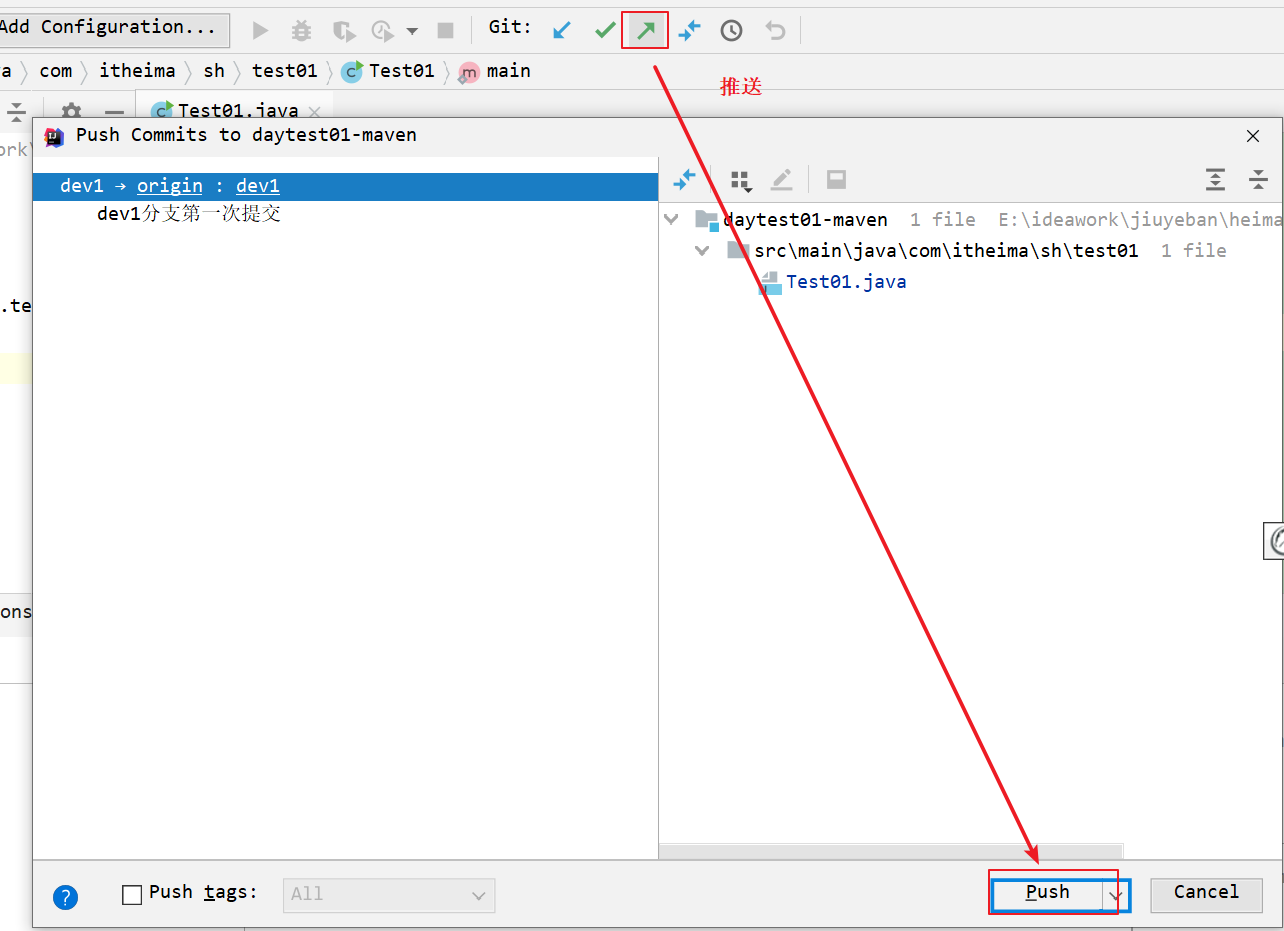
Task: Click Expand All icon in file tree
Action: click(x=1215, y=180)
